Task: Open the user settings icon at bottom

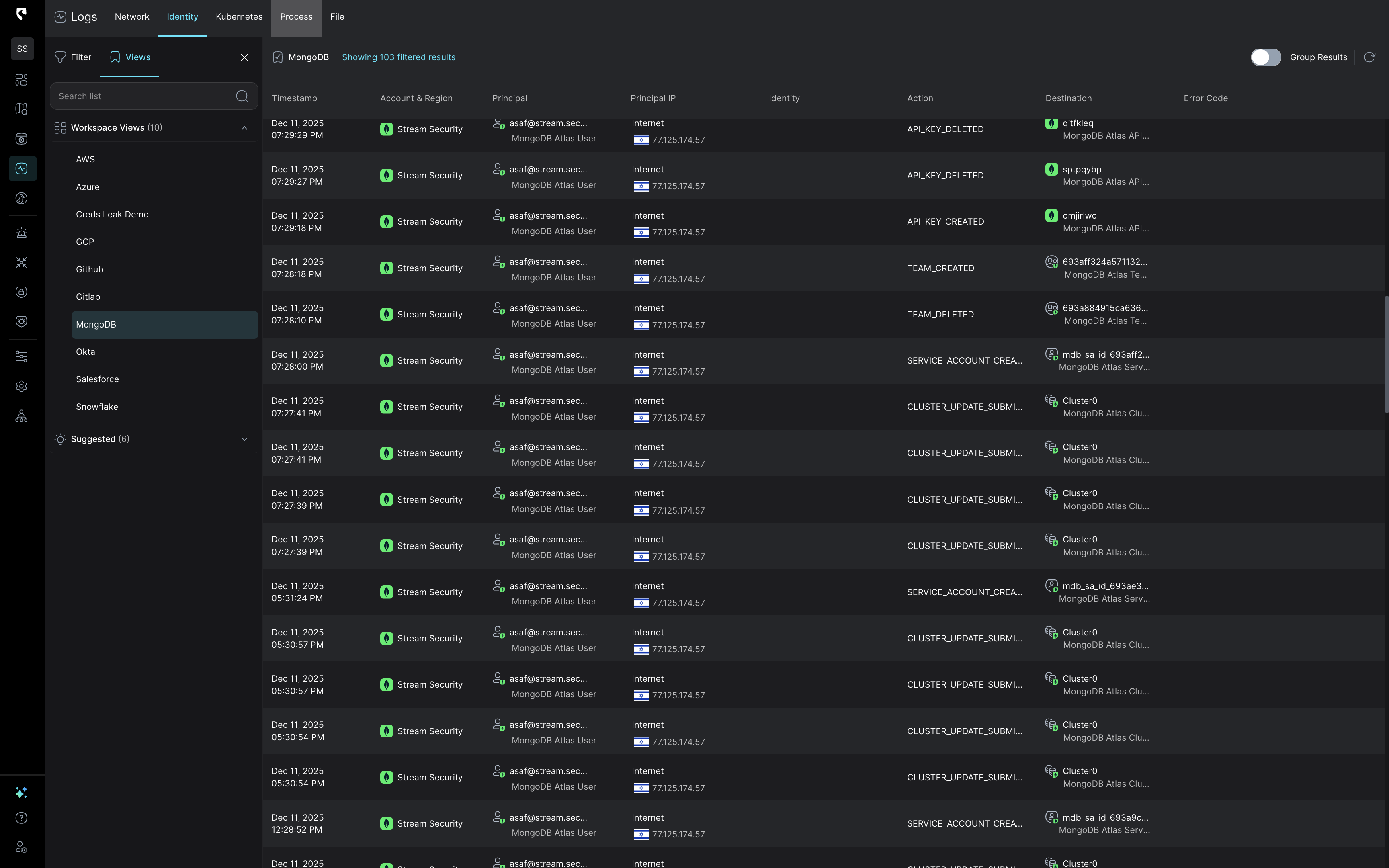Action: point(21,848)
